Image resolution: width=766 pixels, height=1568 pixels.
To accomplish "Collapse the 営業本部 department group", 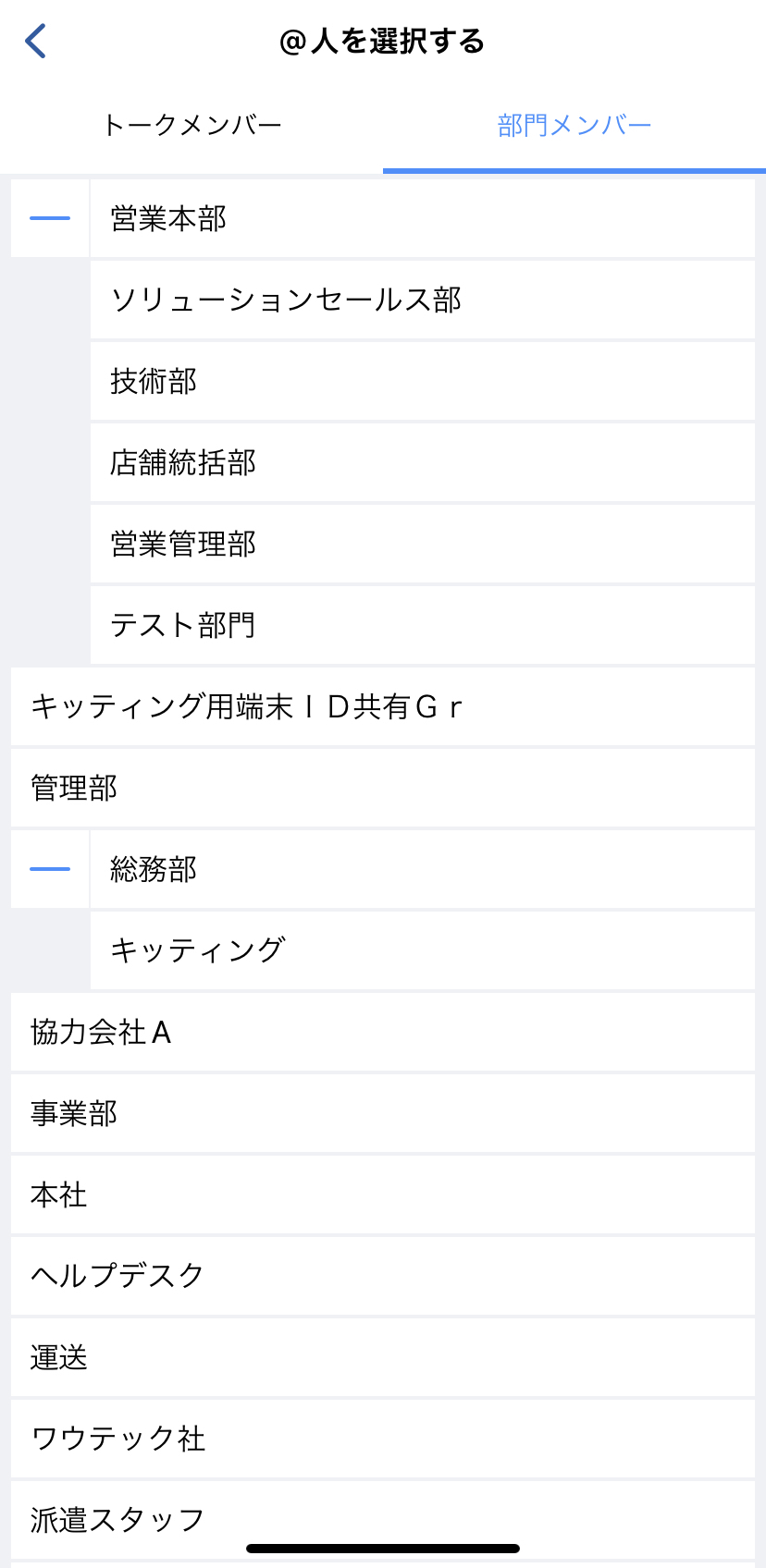I will tap(50, 218).
